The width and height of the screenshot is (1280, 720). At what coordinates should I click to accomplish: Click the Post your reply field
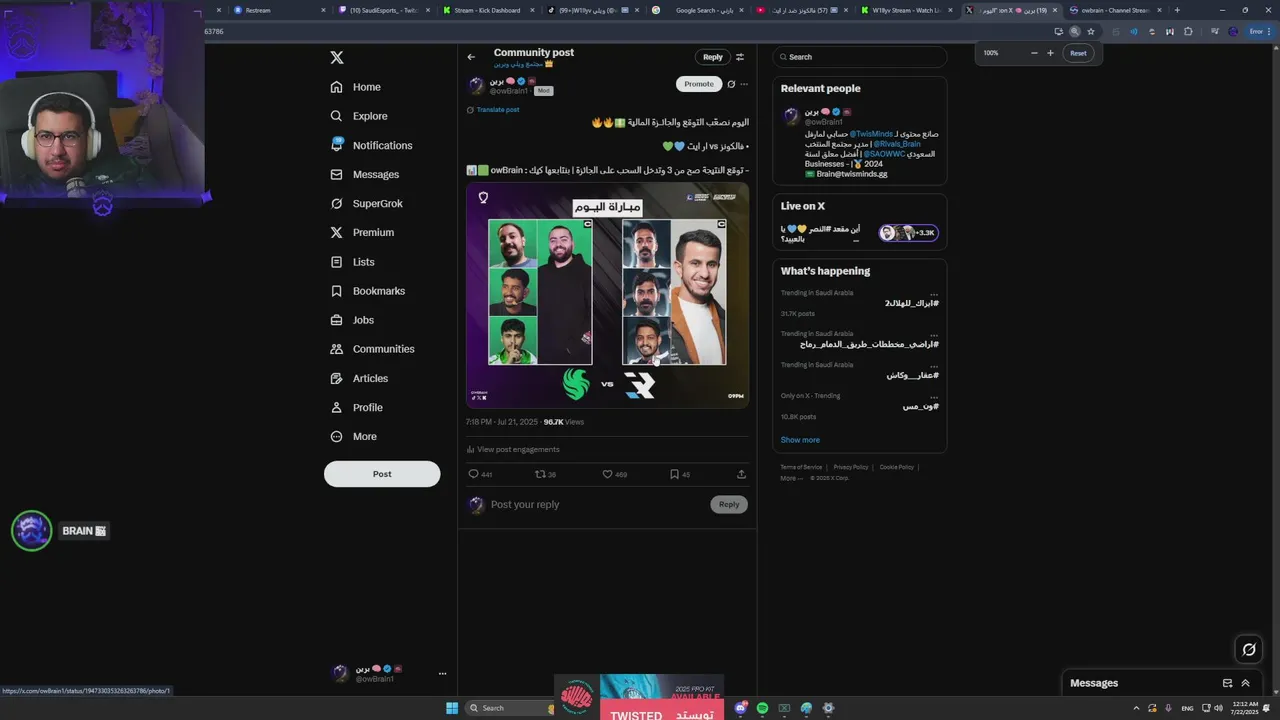tap(597, 505)
